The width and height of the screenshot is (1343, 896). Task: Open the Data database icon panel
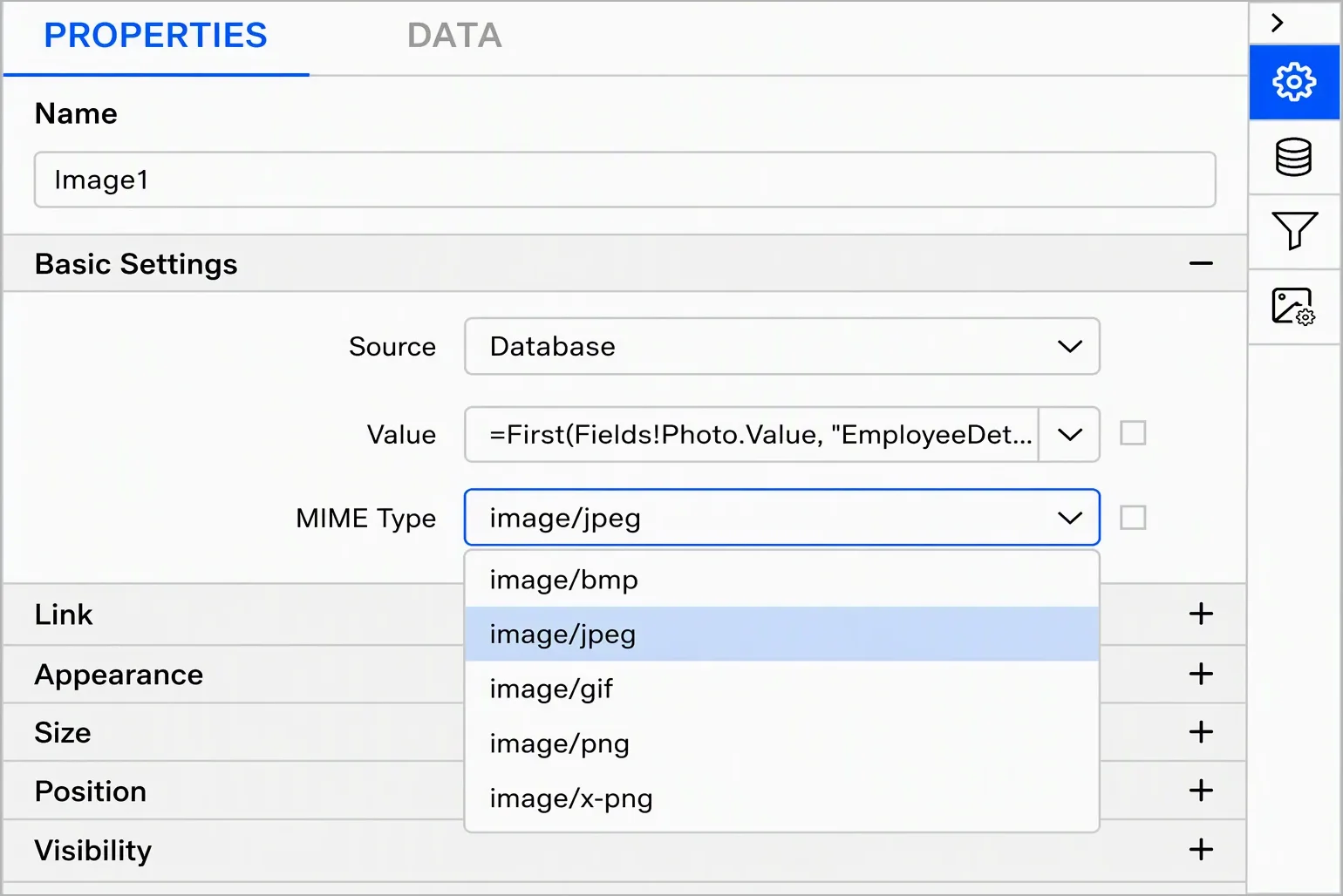1294,158
